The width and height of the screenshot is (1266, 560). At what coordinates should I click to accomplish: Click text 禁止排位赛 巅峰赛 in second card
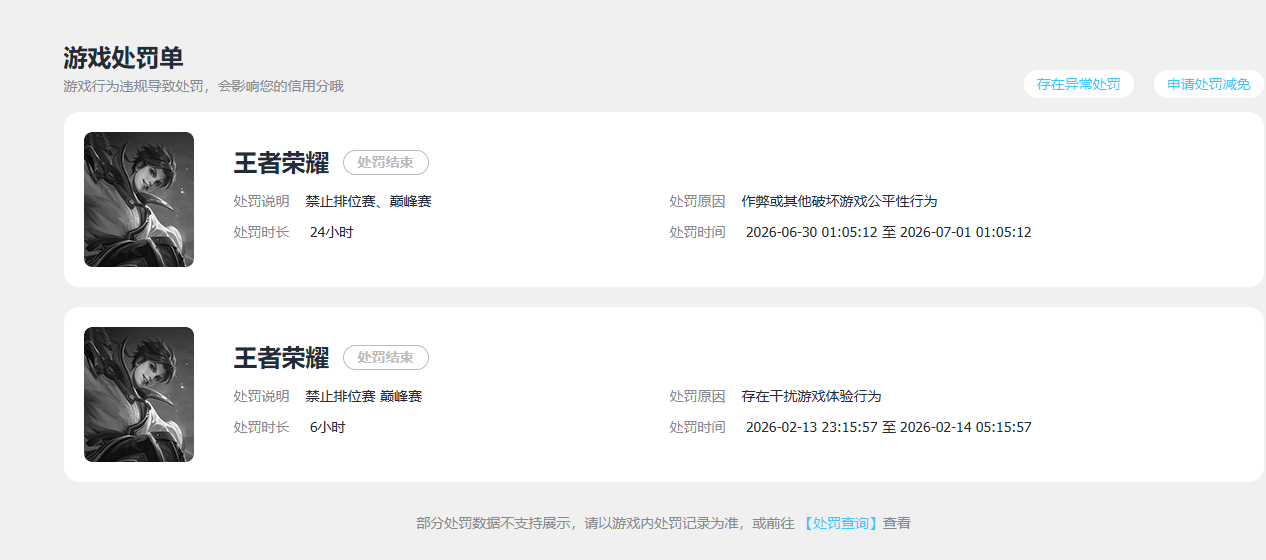click(364, 396)
